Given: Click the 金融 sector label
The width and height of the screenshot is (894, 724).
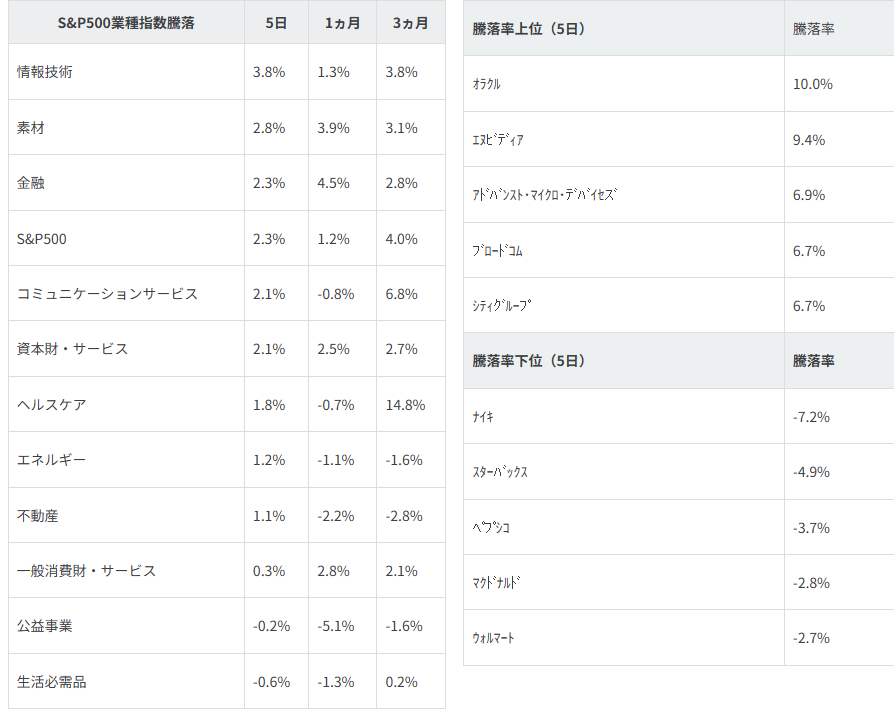Looking at the screenshot, I should coord(31,183).
